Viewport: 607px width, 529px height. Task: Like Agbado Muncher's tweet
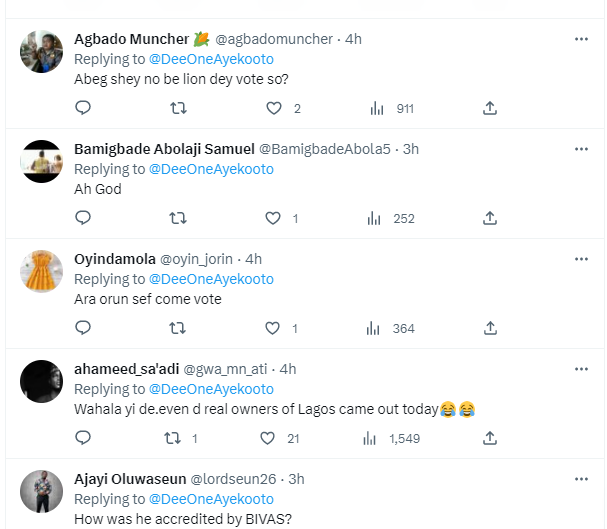(273, 108)
